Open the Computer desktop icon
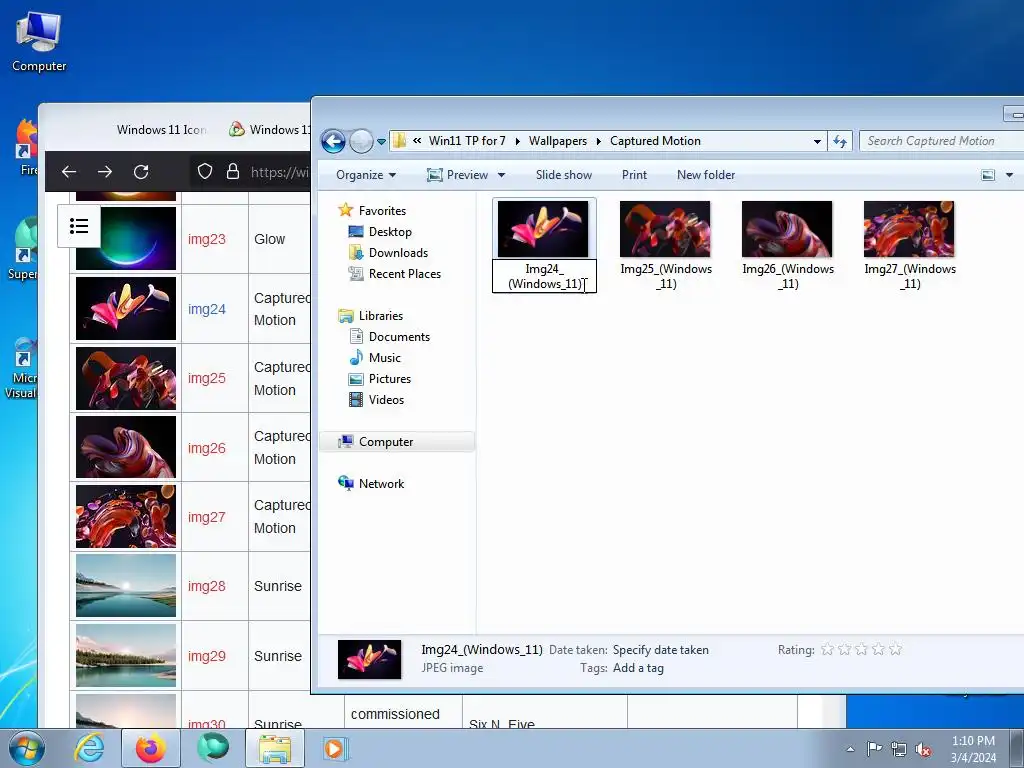Viewport: 1024px width, 768px height. (39, 42)
